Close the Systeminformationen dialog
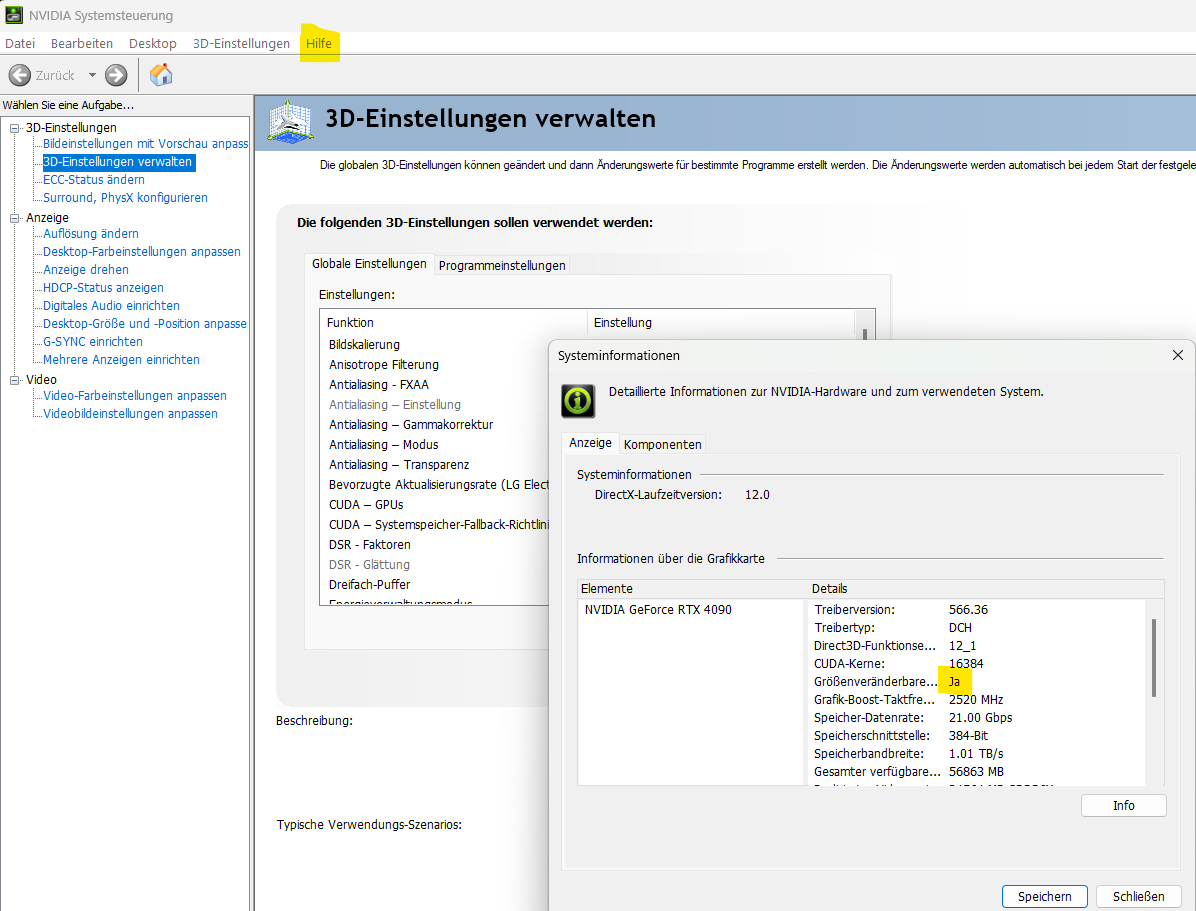Viewport: 1196px width, 911px height. [1178, 355]
